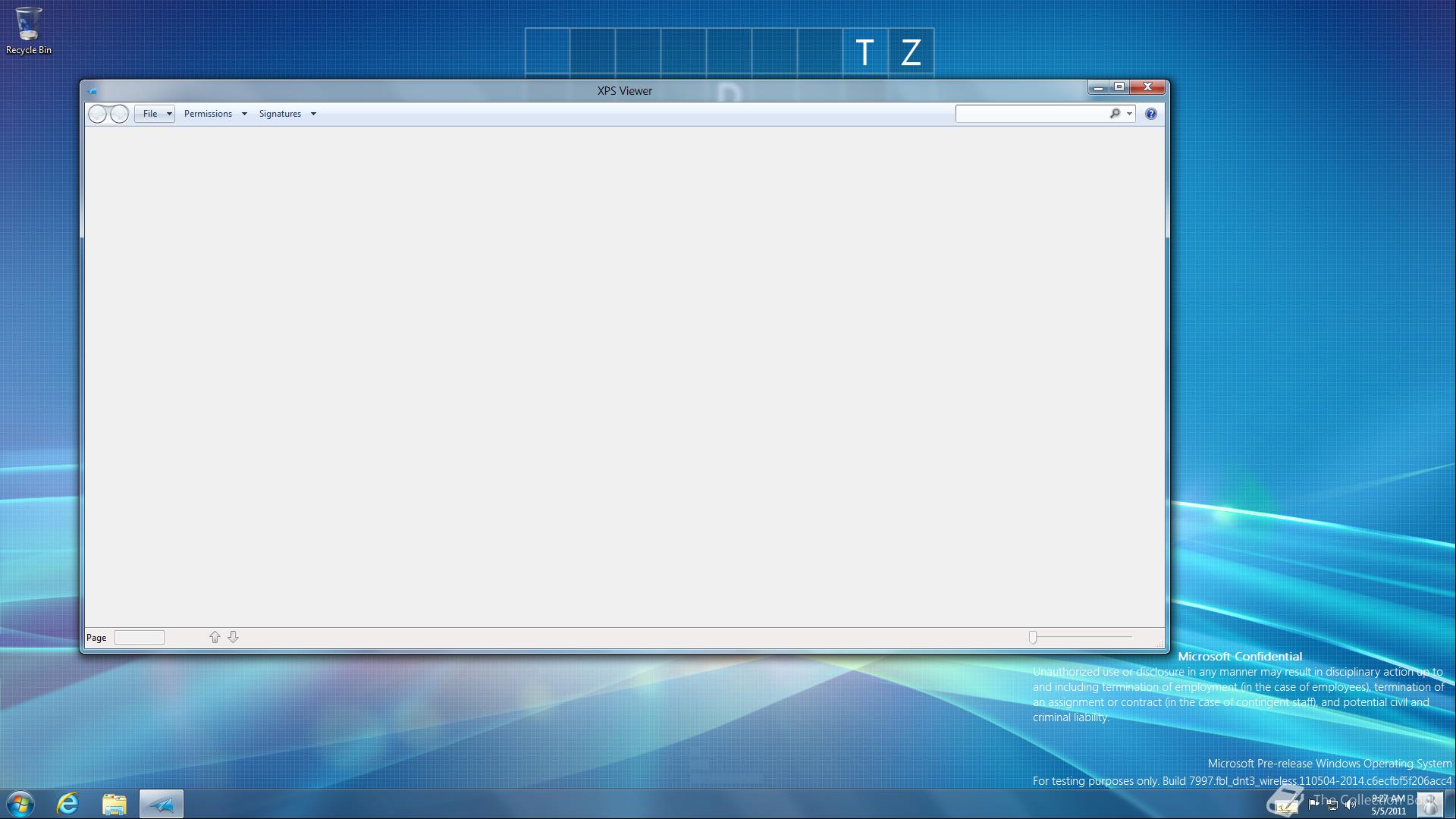
Task: Open the Windows Start orb
Action: pos(20,804)
